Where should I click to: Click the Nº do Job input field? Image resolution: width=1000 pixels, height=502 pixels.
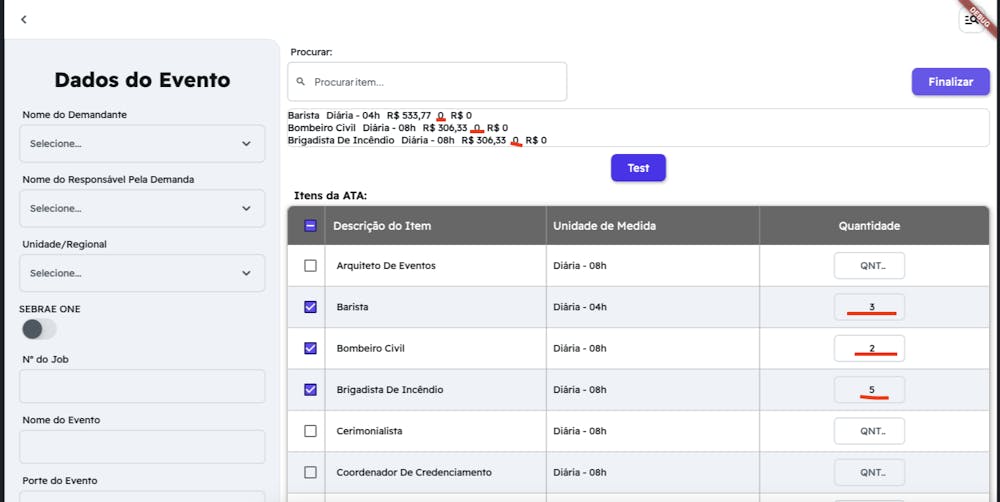pyautogui.click(x=142, y=386)
